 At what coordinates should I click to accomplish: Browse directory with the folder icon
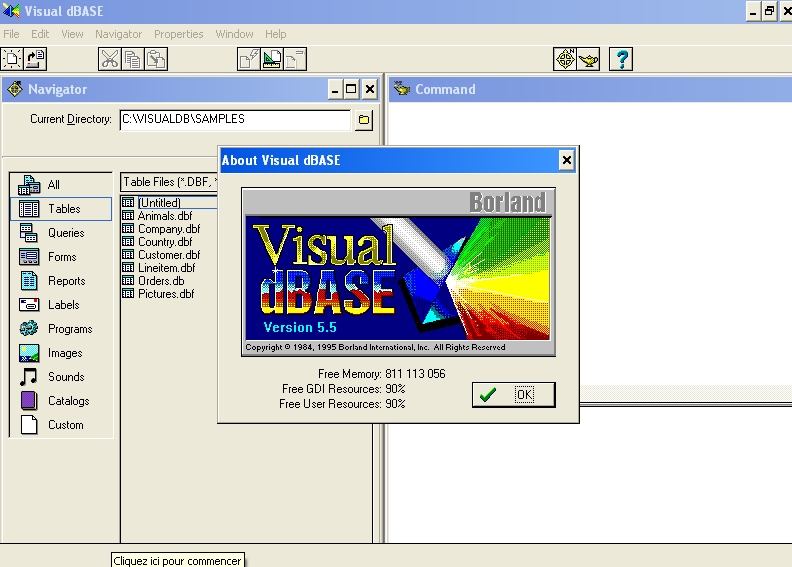pyautogui.click(x=363, y=120)
